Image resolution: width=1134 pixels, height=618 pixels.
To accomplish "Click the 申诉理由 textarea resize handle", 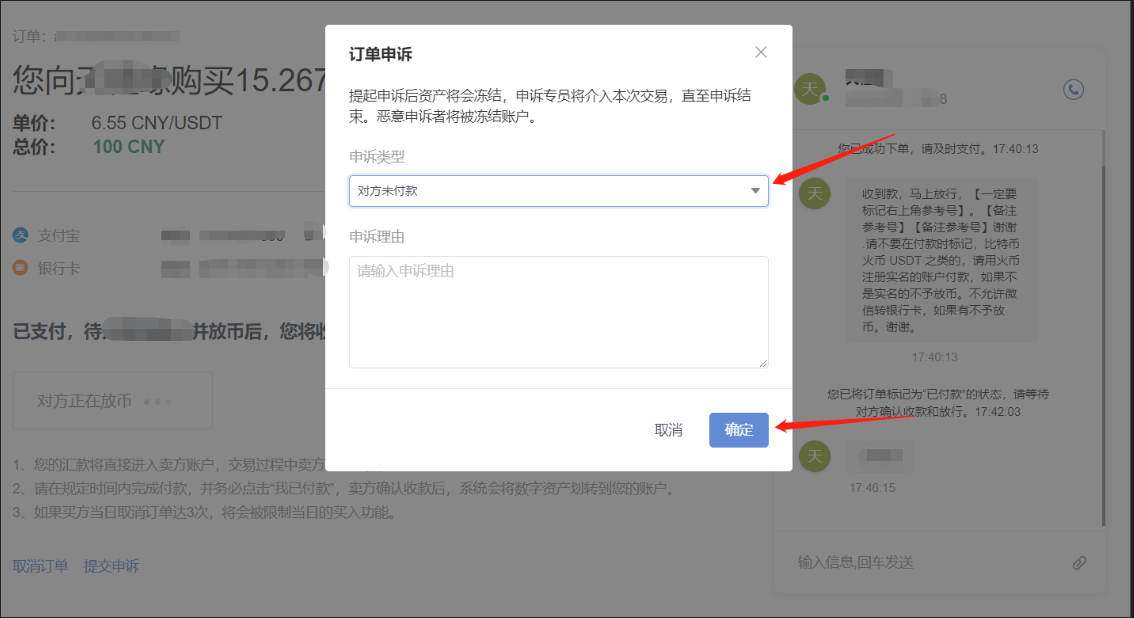I will [763, 362].
